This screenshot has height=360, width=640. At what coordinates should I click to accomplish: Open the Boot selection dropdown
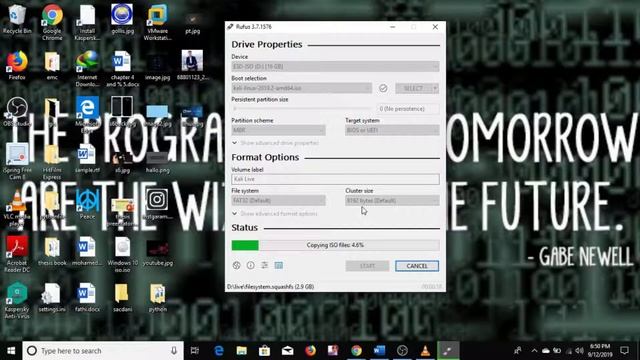(302, 88)
